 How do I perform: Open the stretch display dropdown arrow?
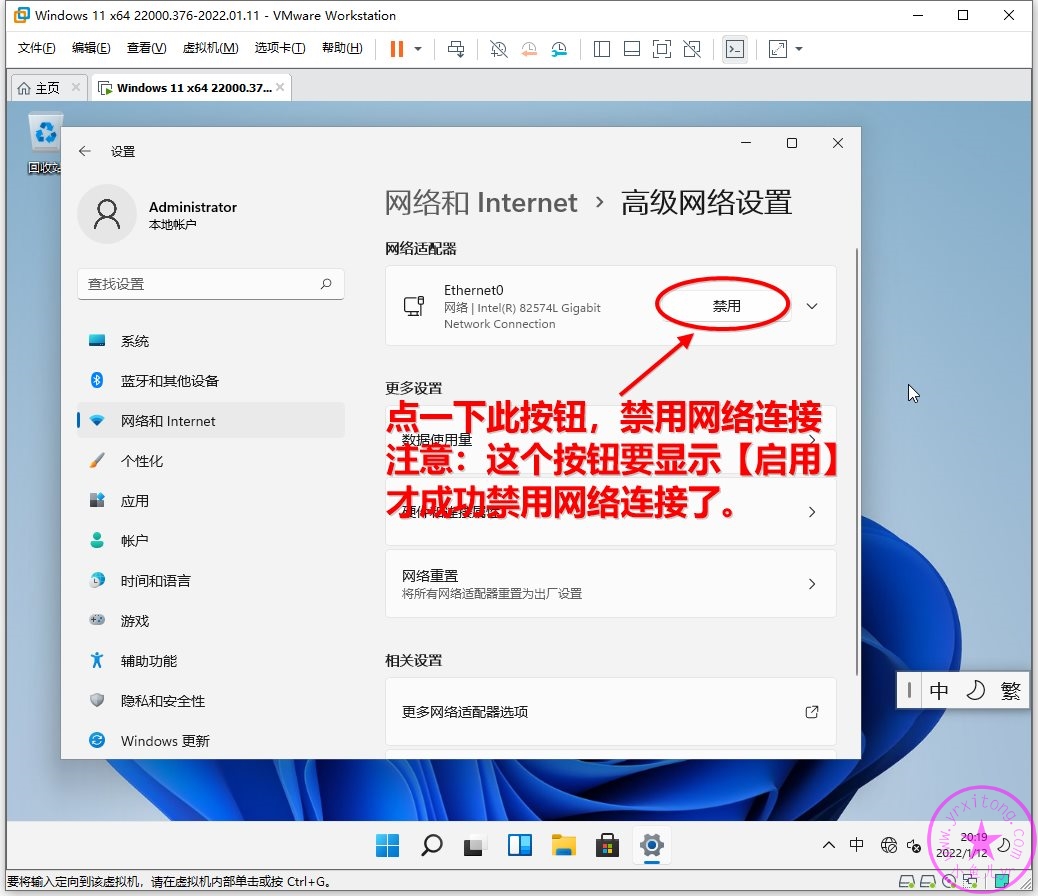coord(799,48)
